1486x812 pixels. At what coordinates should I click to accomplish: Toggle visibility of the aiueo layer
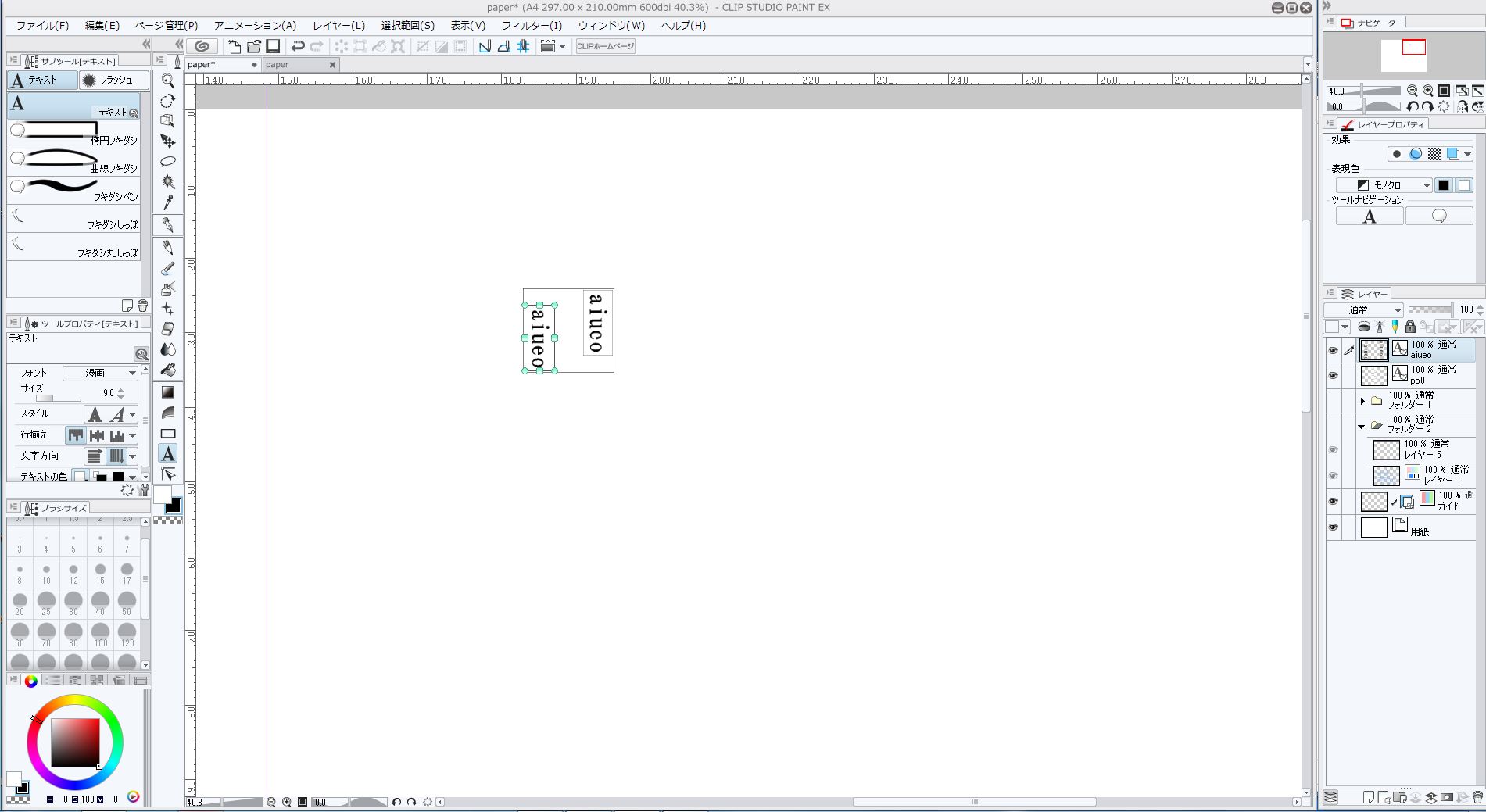tap(1334, 350)
